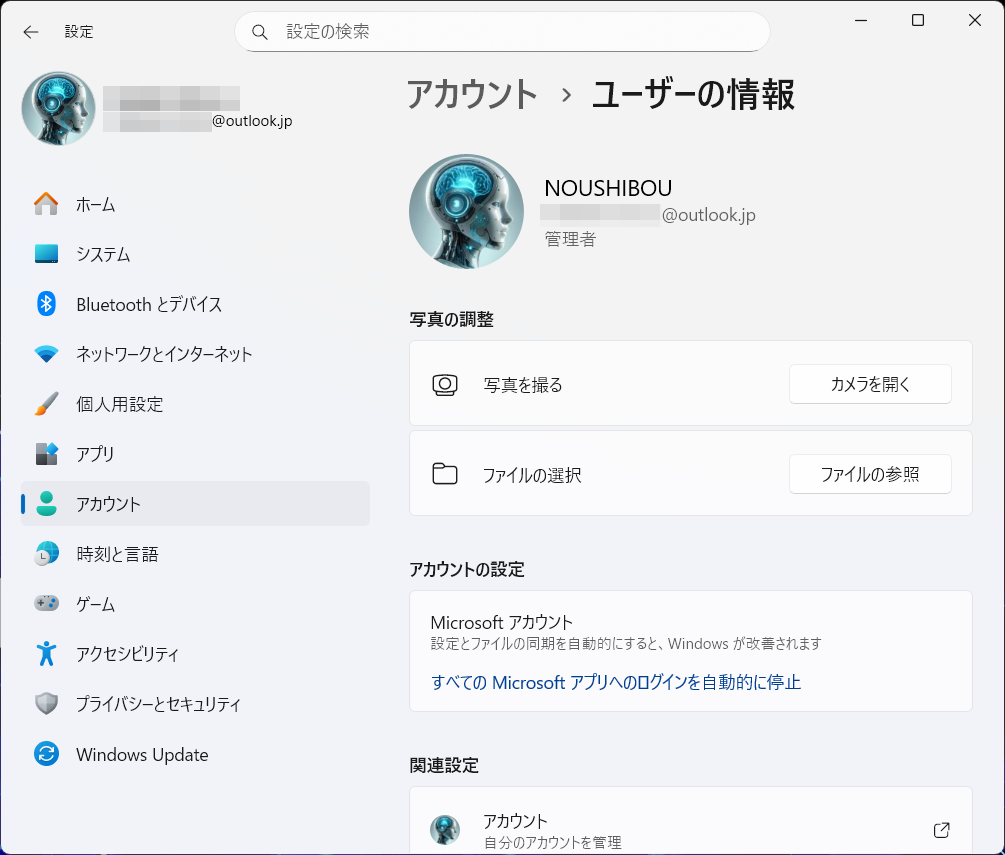Click the Windows Update refresh icon
The image size is (1005, 855).
click(x=46, y=754)
